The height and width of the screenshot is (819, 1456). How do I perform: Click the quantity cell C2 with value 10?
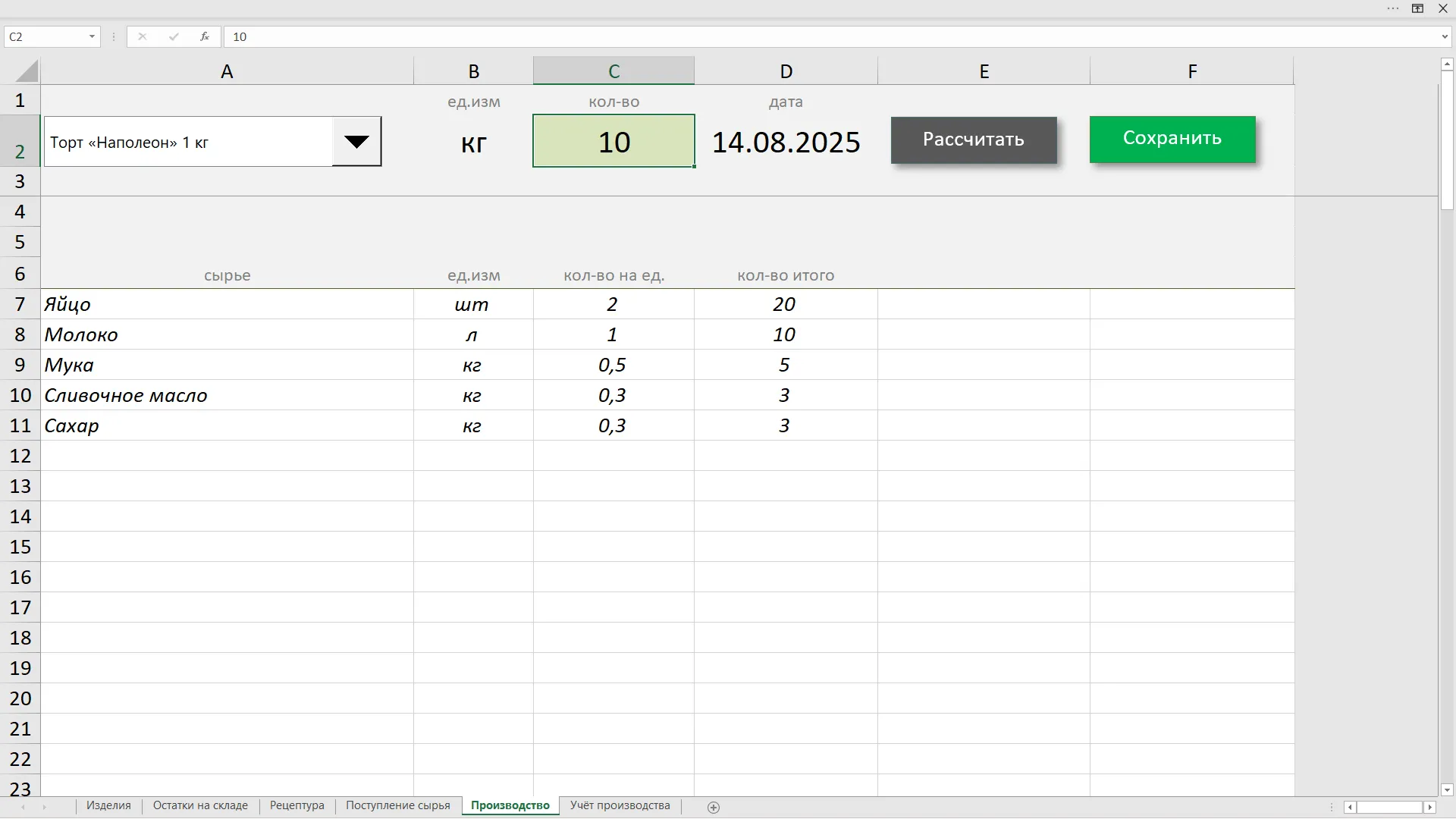tap(613, 141)
